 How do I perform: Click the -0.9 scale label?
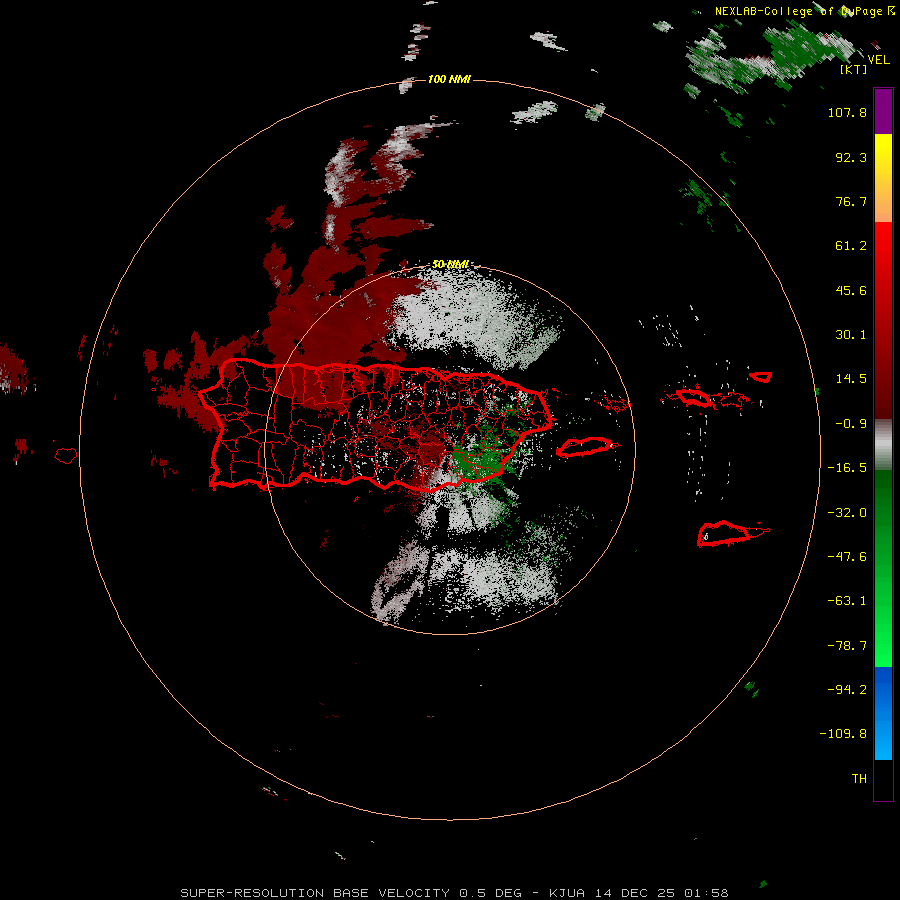coord(851,424)
